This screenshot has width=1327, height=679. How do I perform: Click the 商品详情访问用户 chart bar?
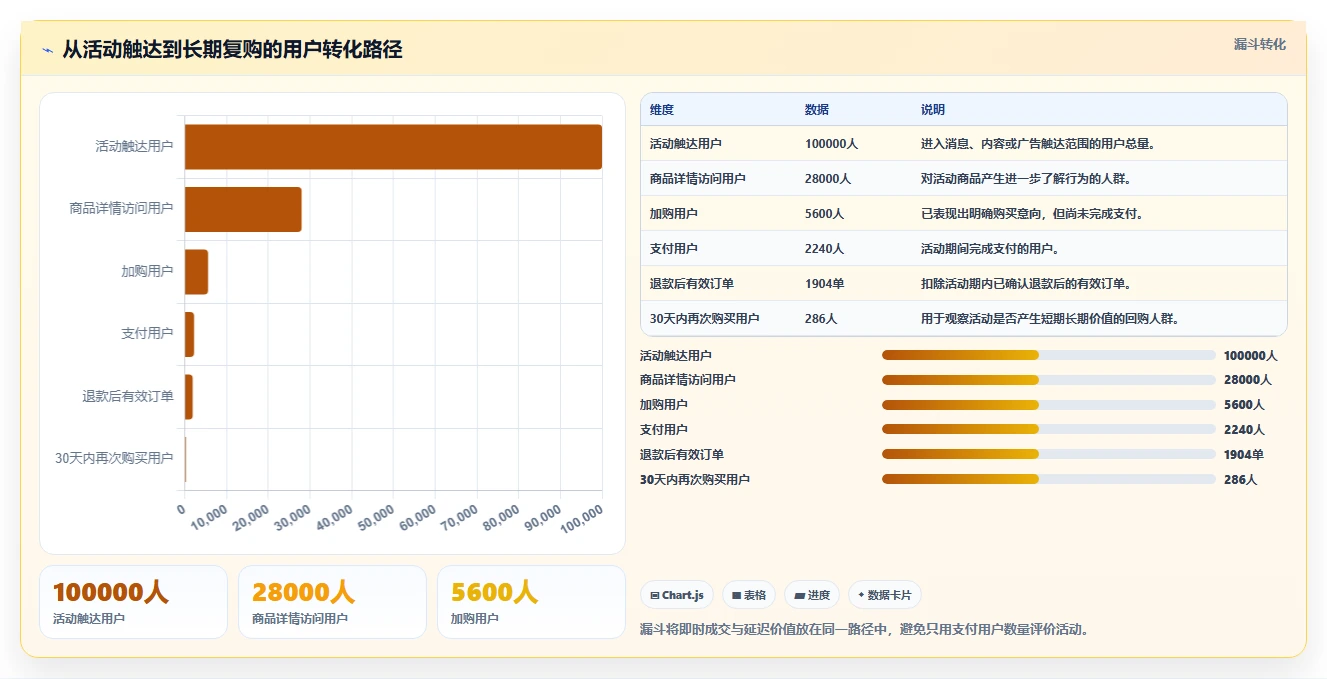243,209
